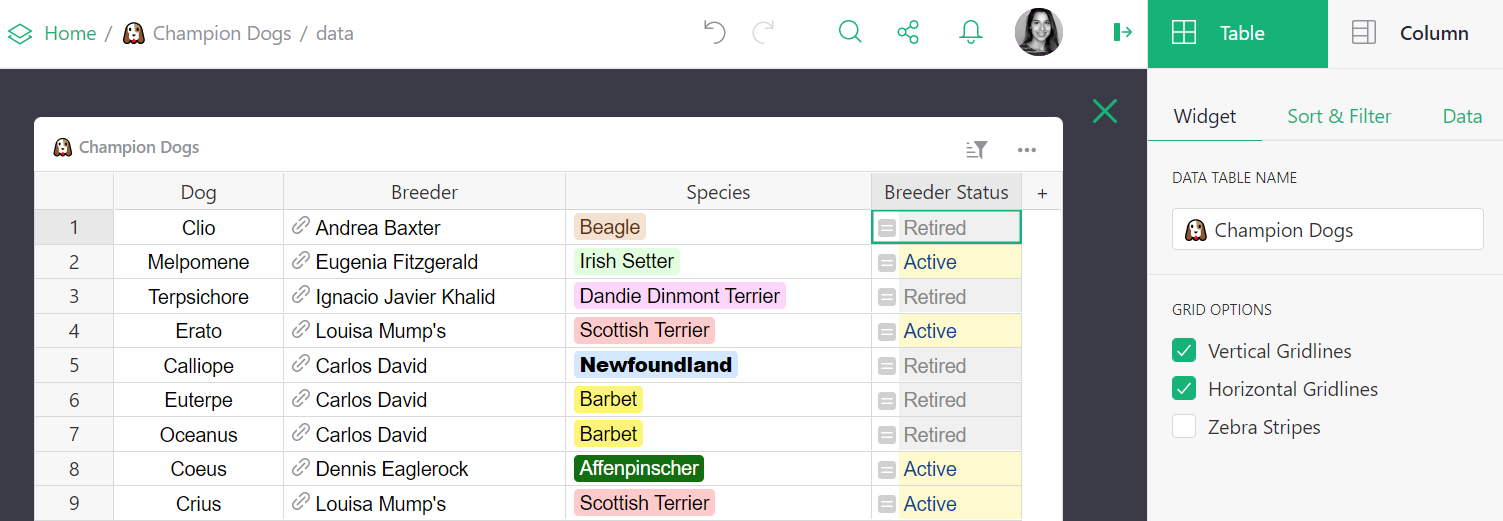The height and width of the screenshot is (521, 1503).
Task: Open notifications bell icon
Action: tap(970, 33)
